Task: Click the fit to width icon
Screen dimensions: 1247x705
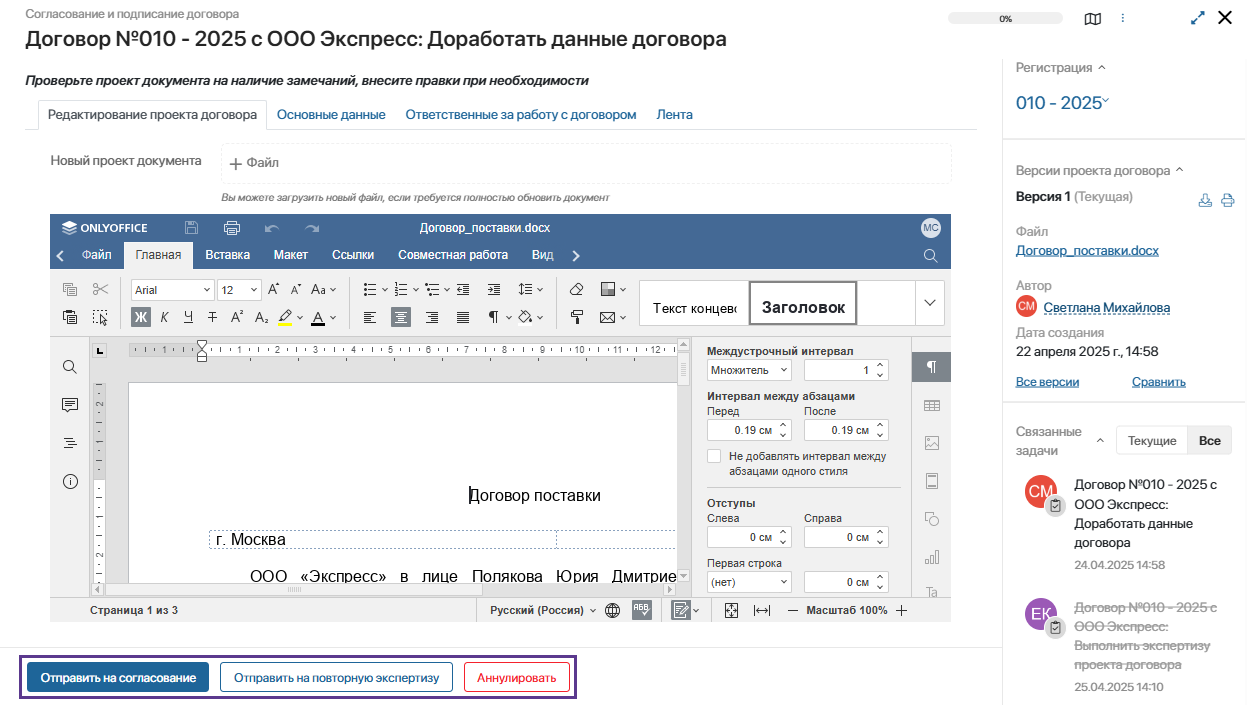Action: coord(762,610)
